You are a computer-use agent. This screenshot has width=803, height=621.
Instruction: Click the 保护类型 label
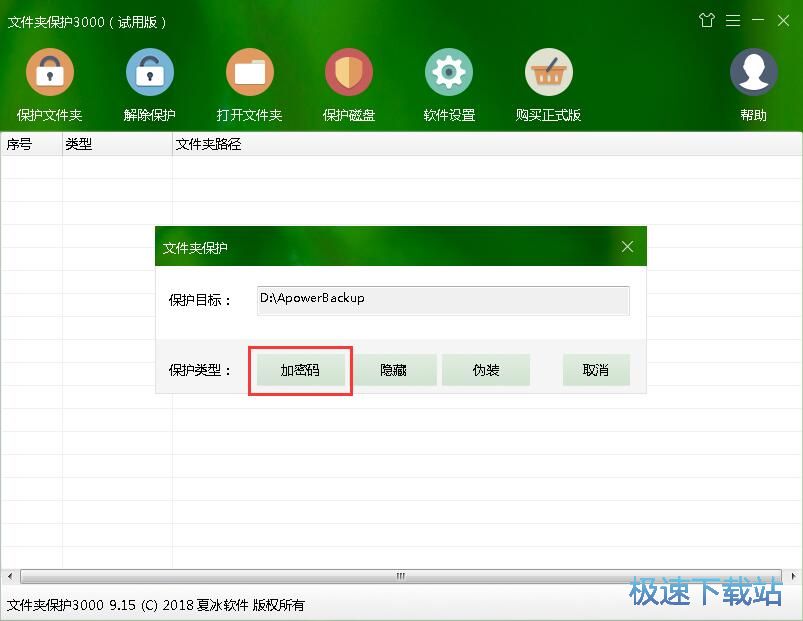pos(200,370)
